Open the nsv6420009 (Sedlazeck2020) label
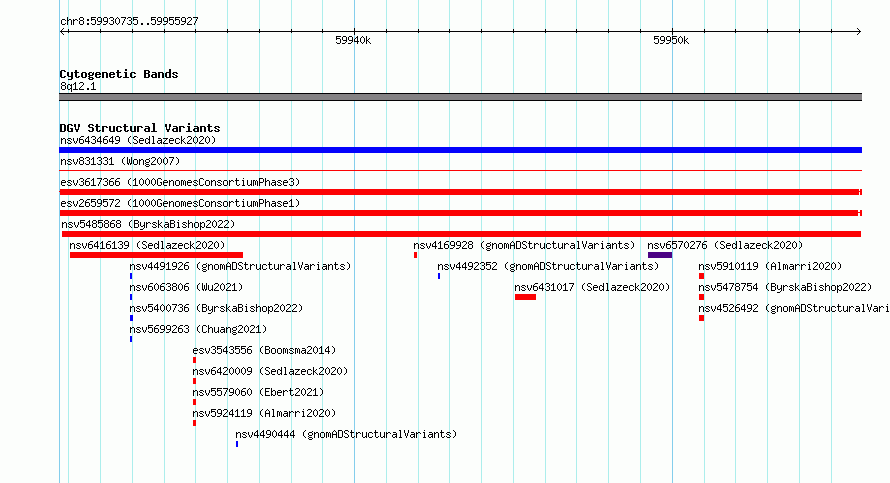Image resolution: width=890 pixels, height=483 pixels. click(270, 371)
